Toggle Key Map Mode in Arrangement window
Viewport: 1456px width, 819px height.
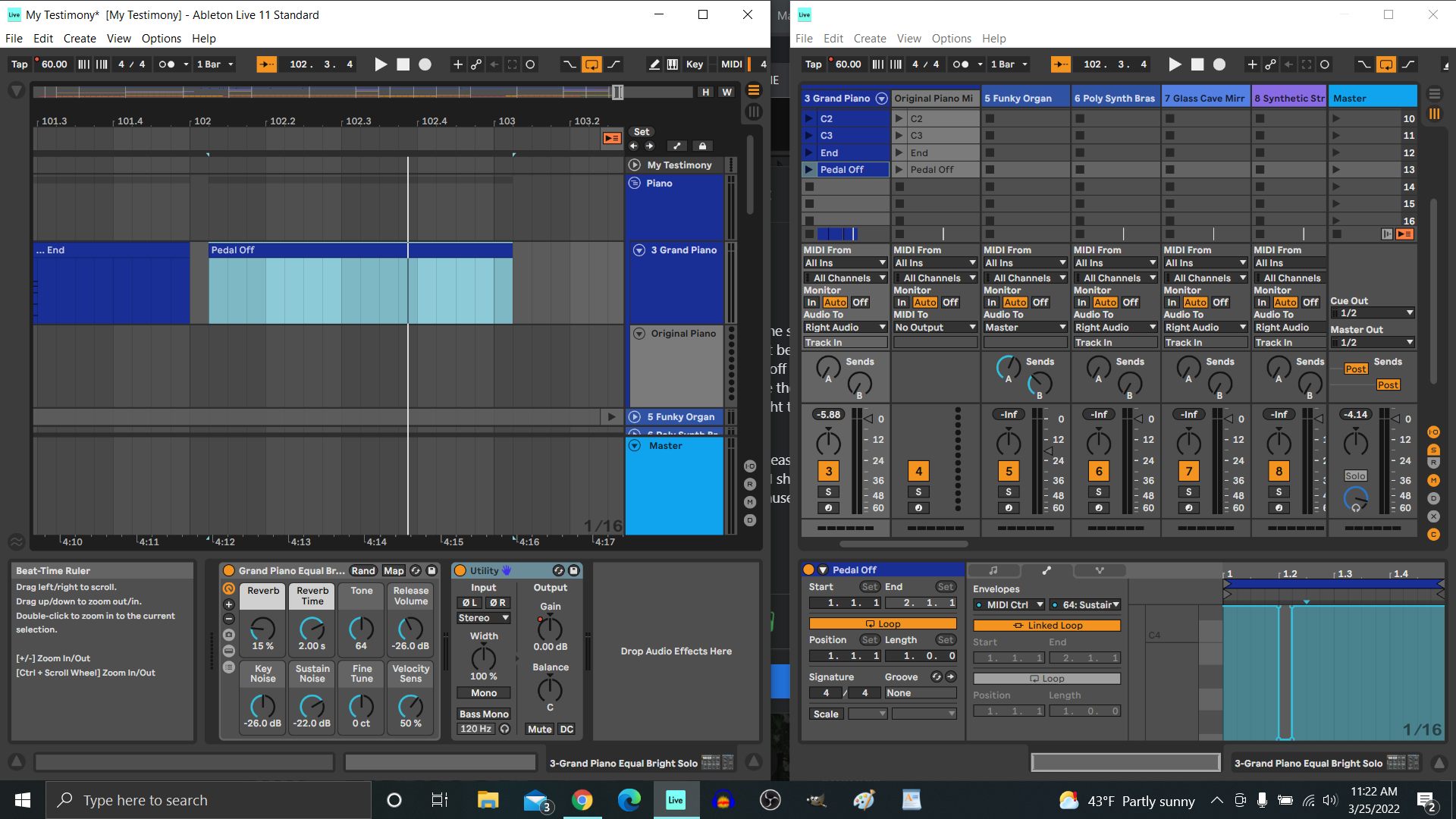tap(694, 64)
